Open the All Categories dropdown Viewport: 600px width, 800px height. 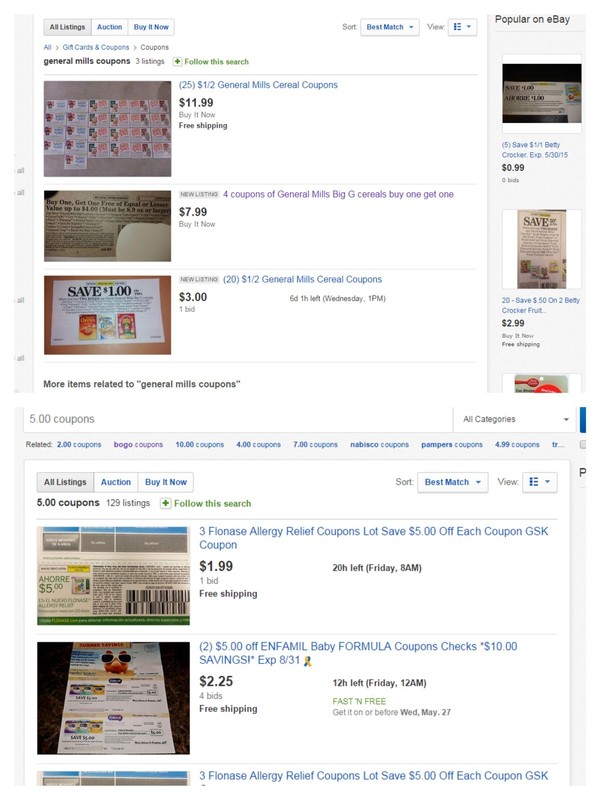(x=515, y=419)
